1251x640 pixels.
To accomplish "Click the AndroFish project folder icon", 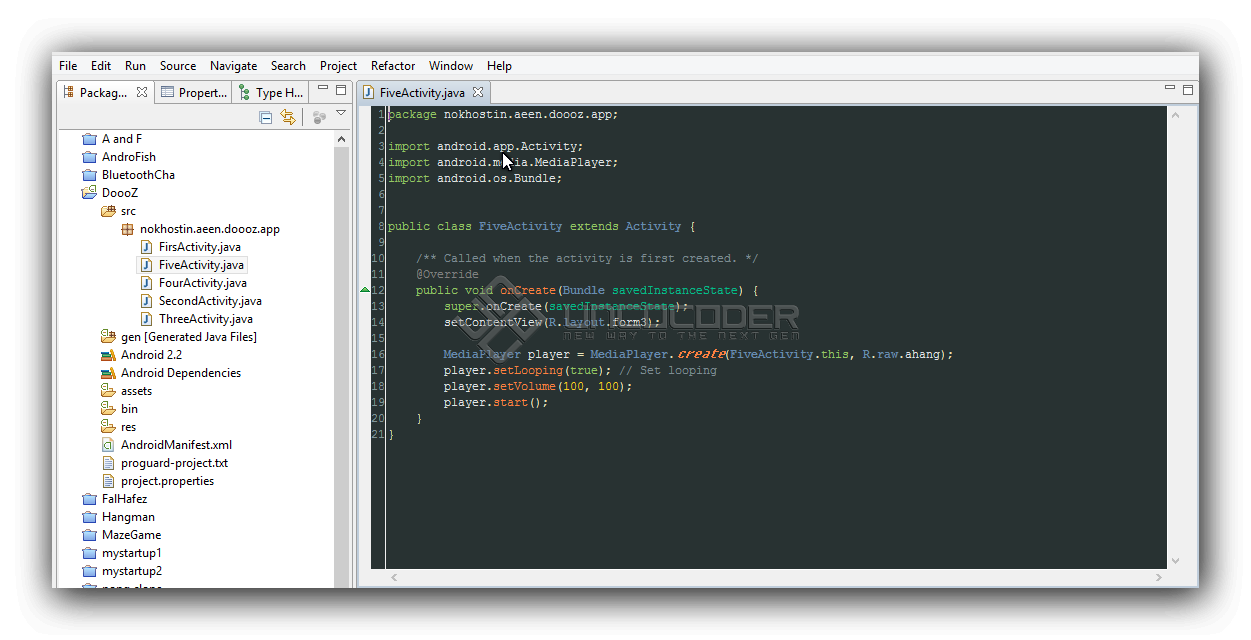I will coord(89,157).
